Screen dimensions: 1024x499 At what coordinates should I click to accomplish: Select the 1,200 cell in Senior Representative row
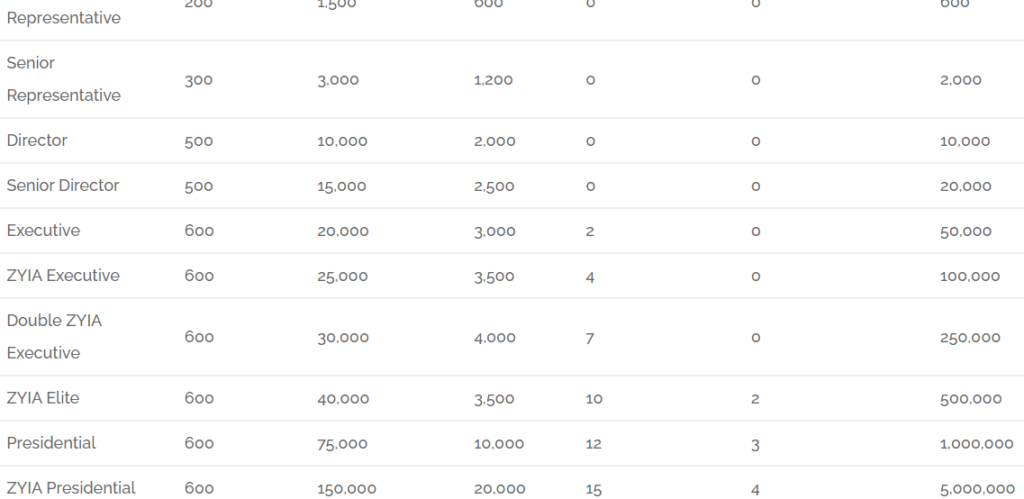[493, 80]
